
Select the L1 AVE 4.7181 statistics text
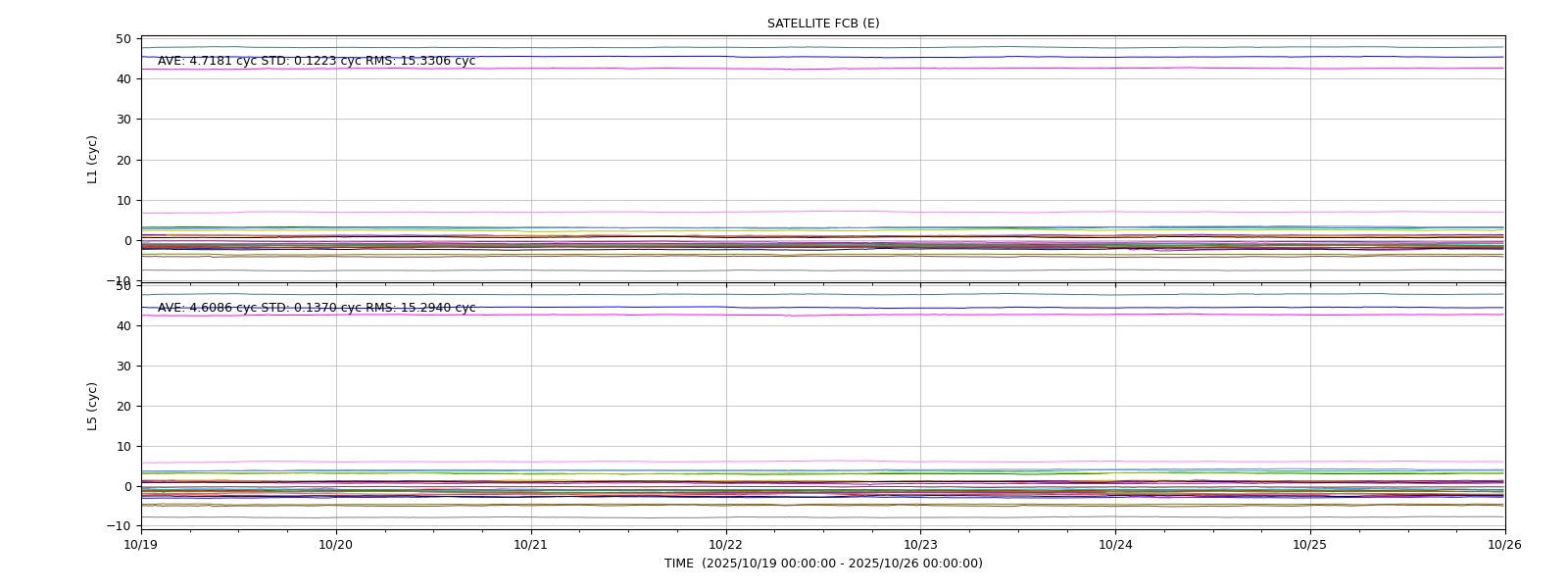click(x=317, y=61)
